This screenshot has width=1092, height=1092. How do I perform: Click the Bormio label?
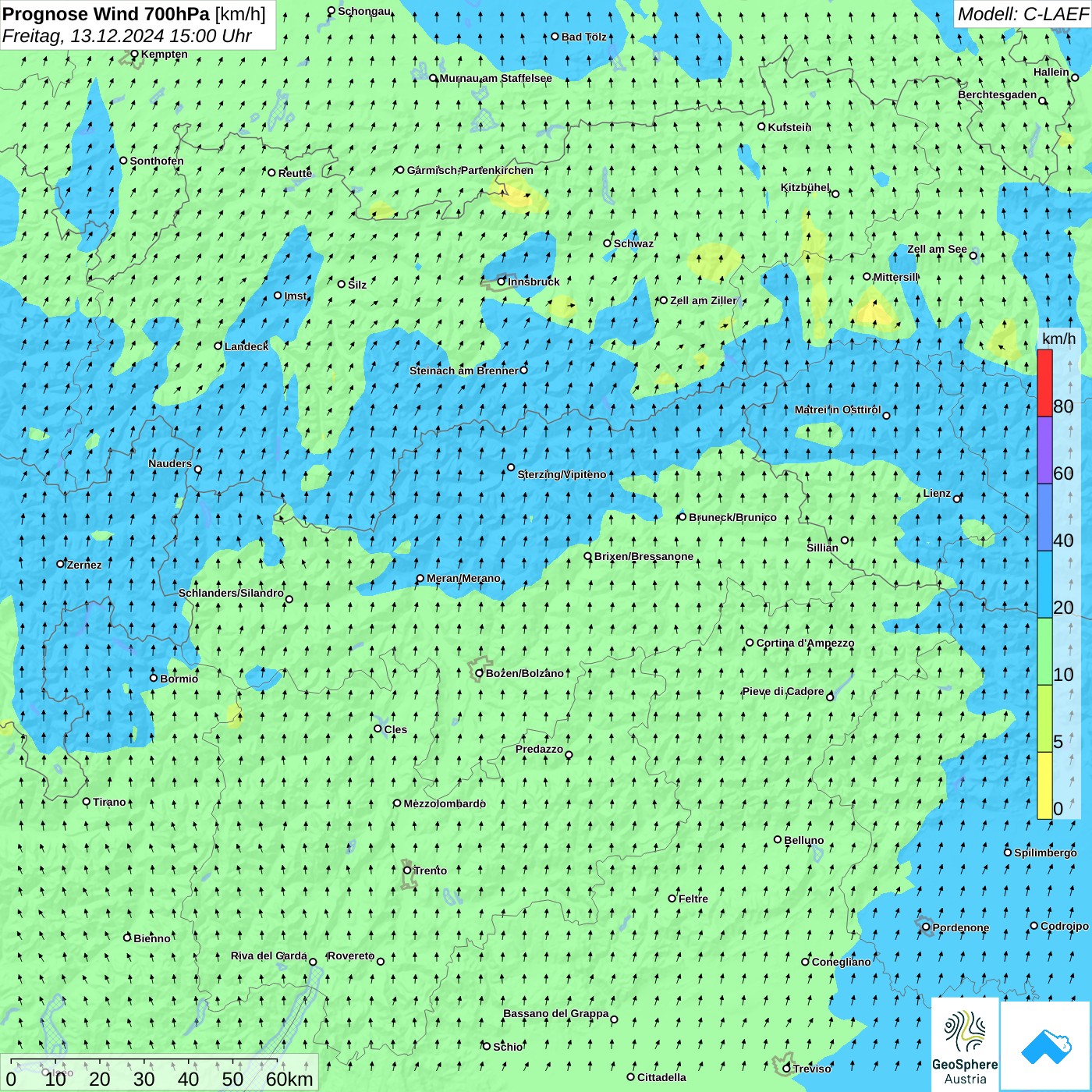(179, 679)
